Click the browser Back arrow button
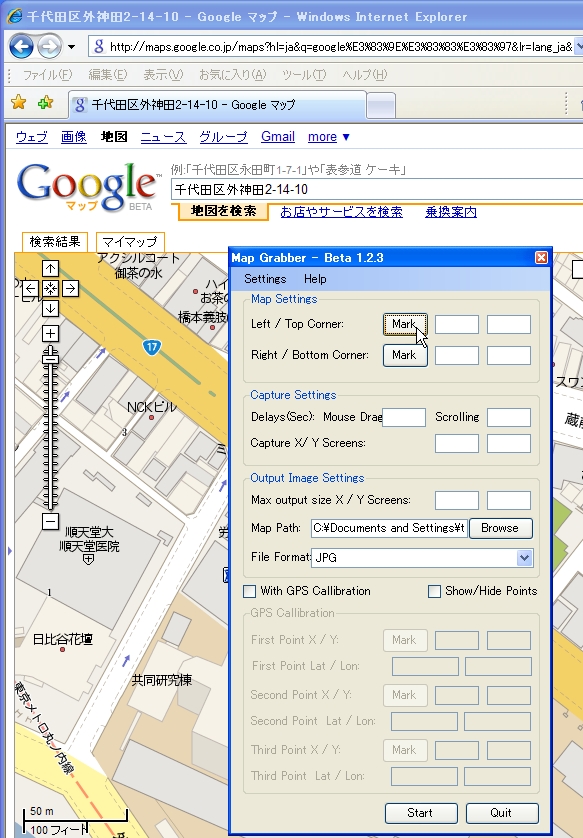This screenshot has width=583, height=838. click(21, 46)
